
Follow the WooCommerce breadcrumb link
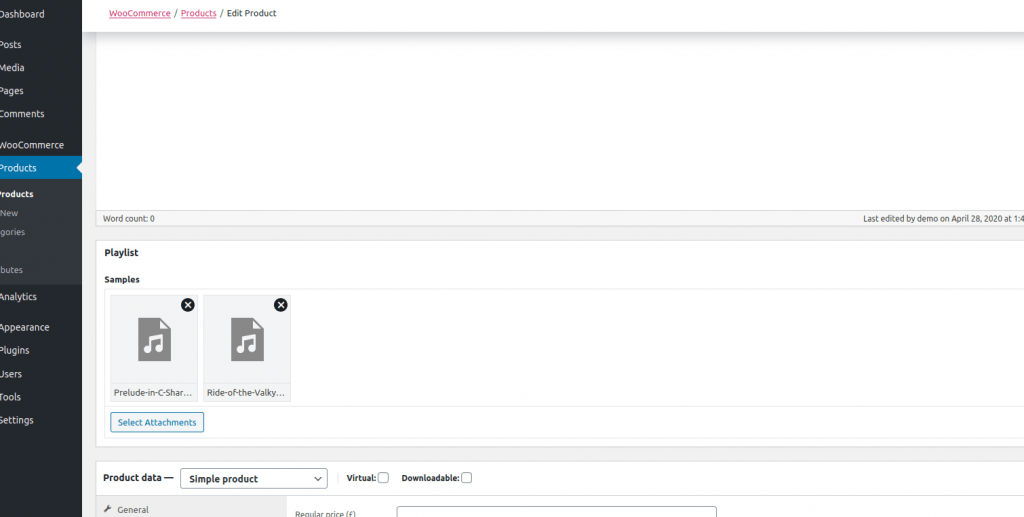pos(139,13)
